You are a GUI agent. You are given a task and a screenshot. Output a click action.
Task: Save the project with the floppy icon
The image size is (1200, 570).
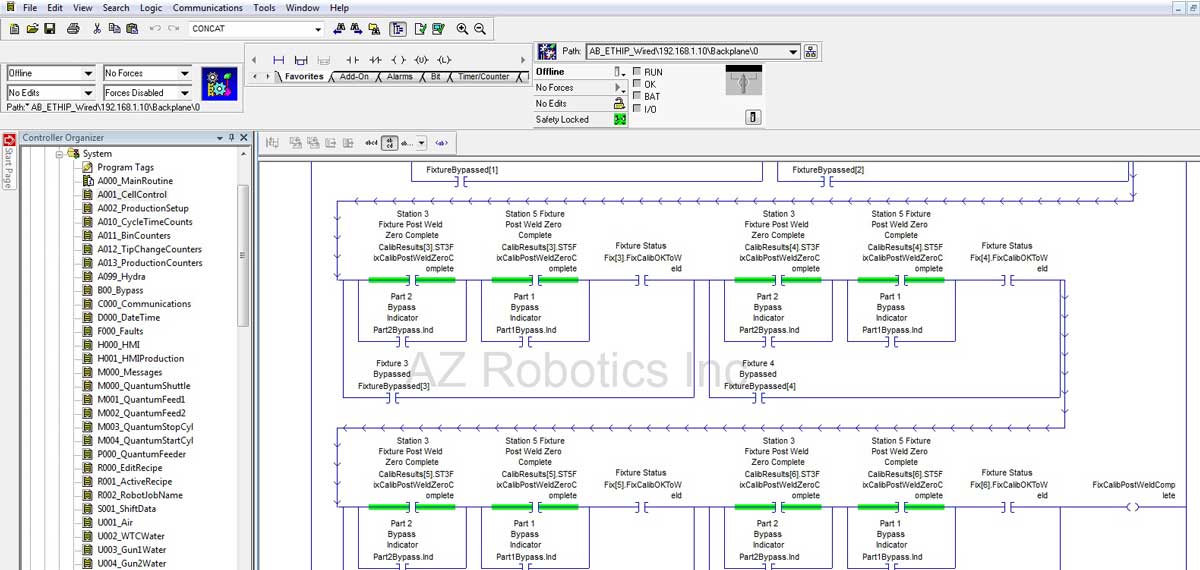(x=50, y=29)
